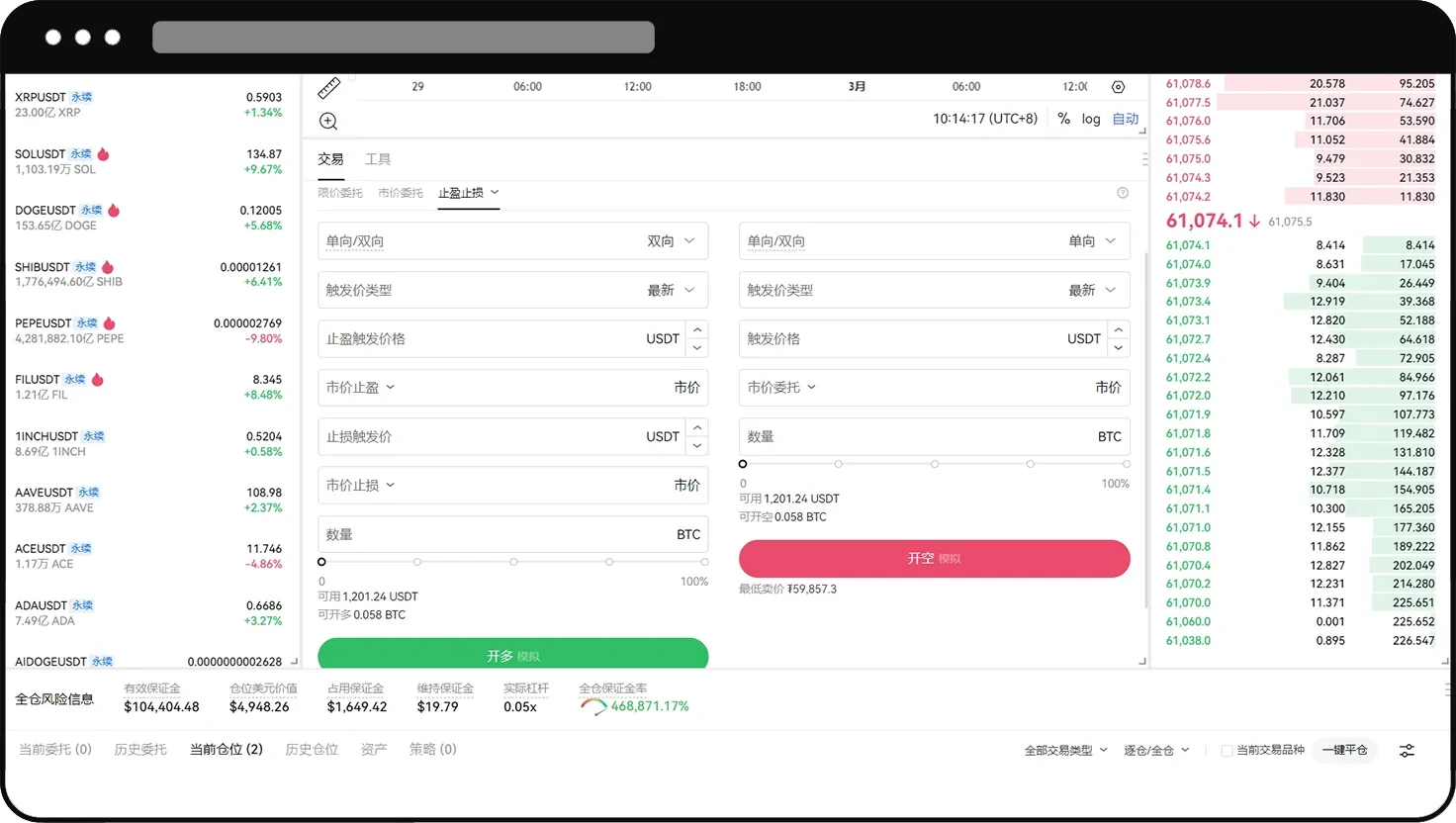
Task: Click the flame icon next to SHIBUSDT
Action: [x=107, y=267]
